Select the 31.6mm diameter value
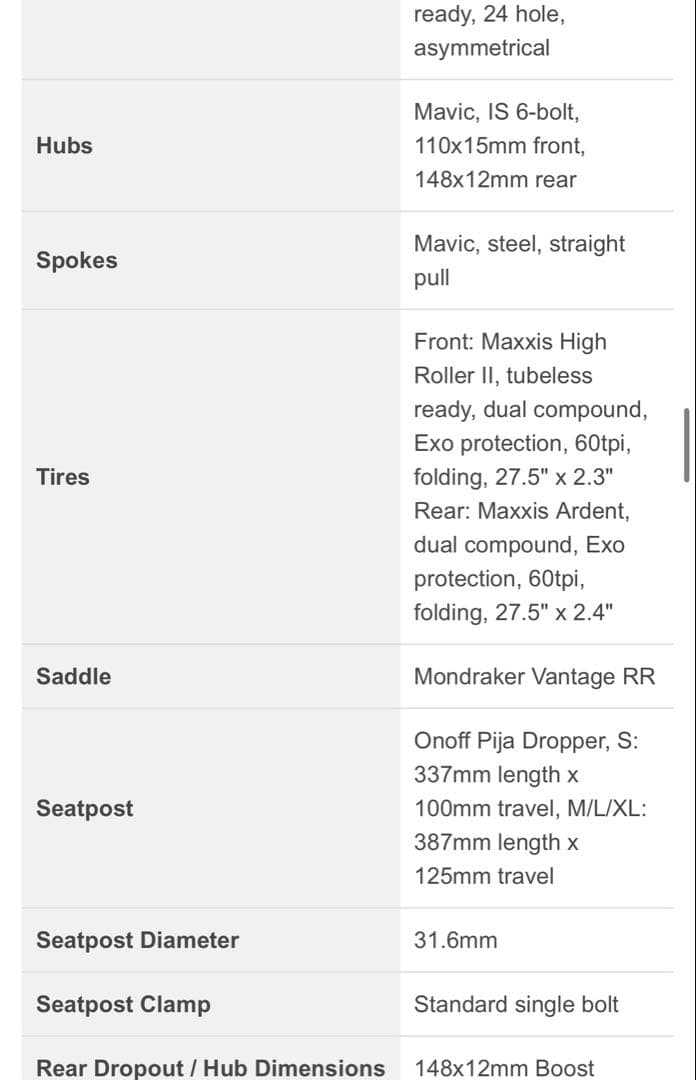Image resolution: width=696 pixels, height=1080 pixels. coord(455,940)
